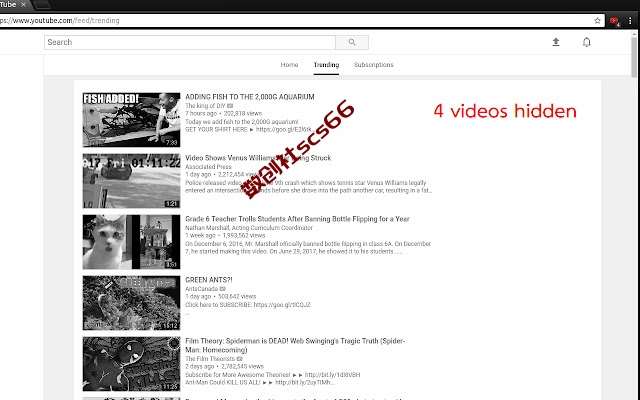640x400 pixels.
Task: Follow the goo.gl shirt link in description
Action: pos(284,129)
